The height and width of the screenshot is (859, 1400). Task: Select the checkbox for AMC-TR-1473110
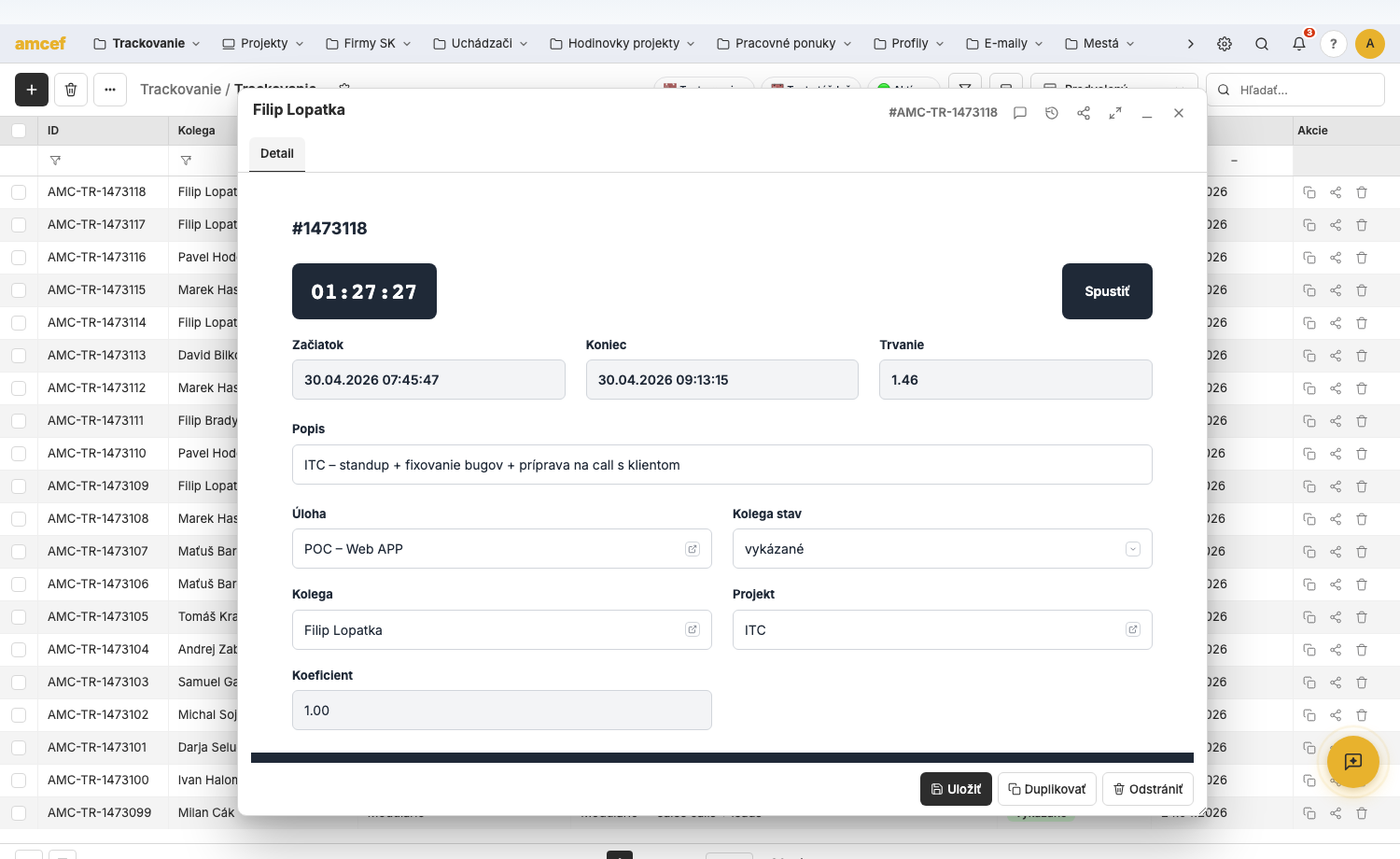click(19, 454)
